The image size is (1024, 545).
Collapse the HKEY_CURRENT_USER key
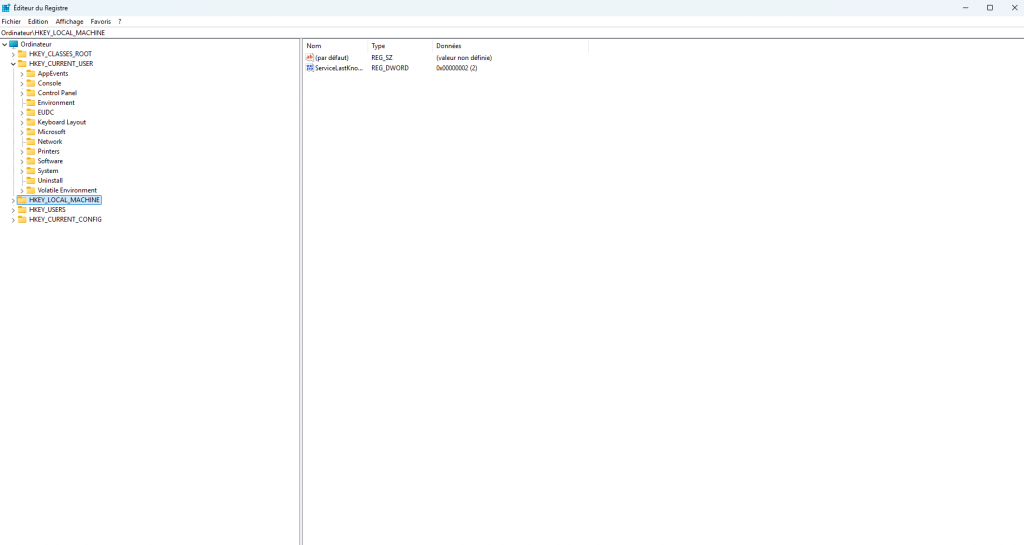click(x=13, y=64)
